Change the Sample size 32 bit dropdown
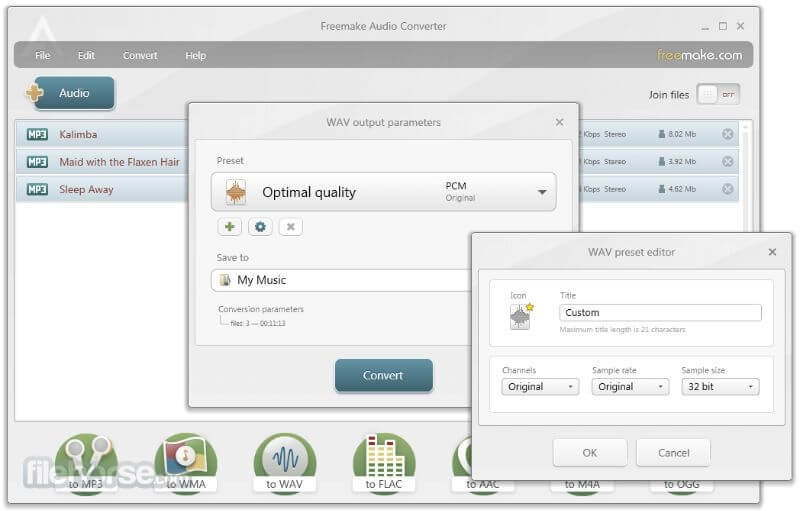 coord(720,387)
